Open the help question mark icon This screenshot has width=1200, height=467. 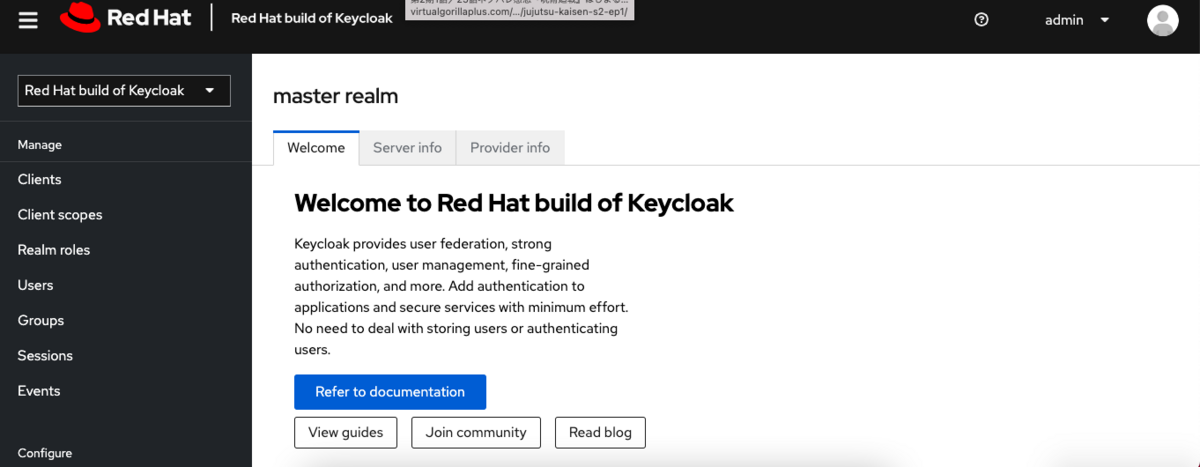click(981, 20)
